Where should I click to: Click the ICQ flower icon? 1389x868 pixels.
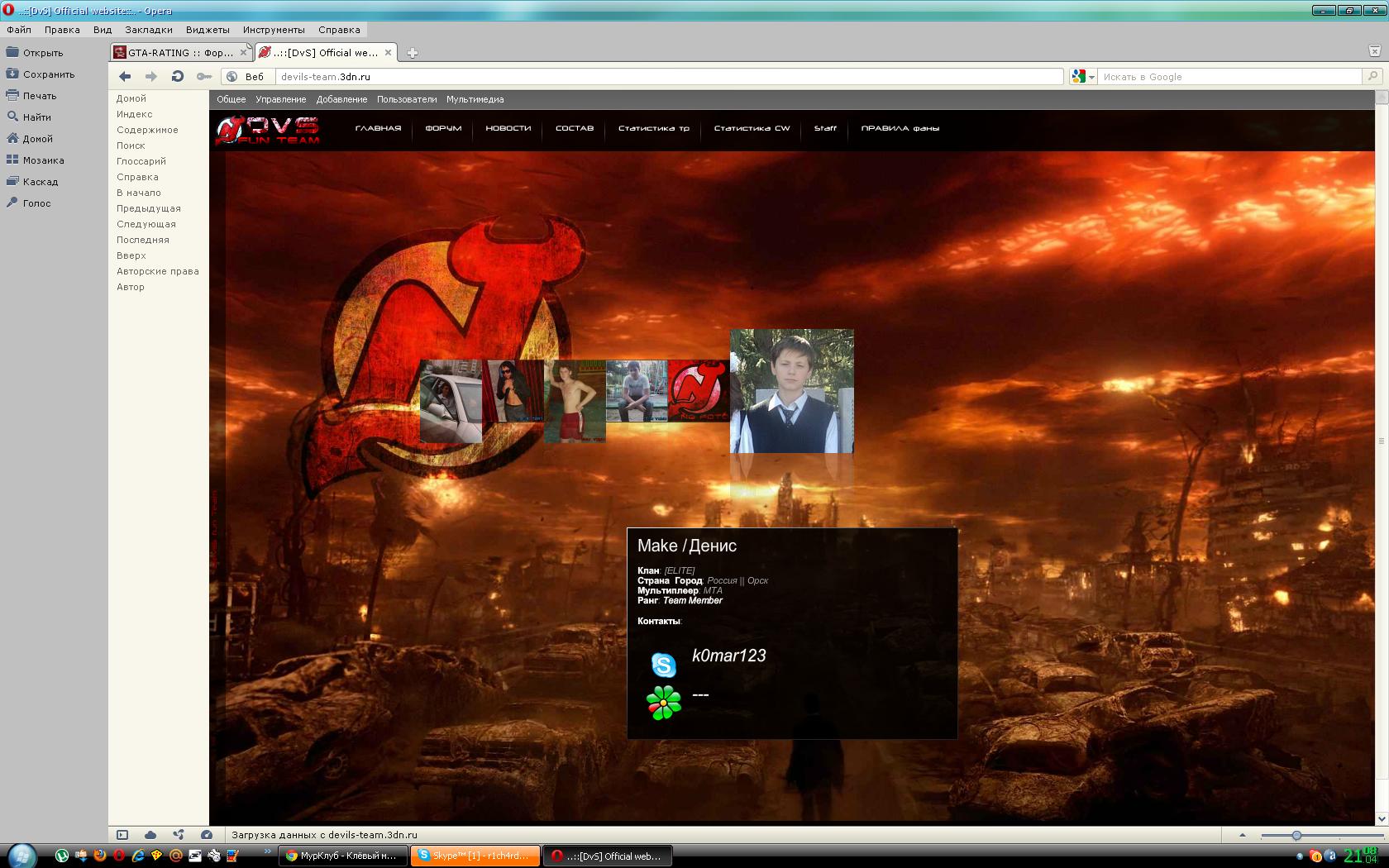[663, 703]
